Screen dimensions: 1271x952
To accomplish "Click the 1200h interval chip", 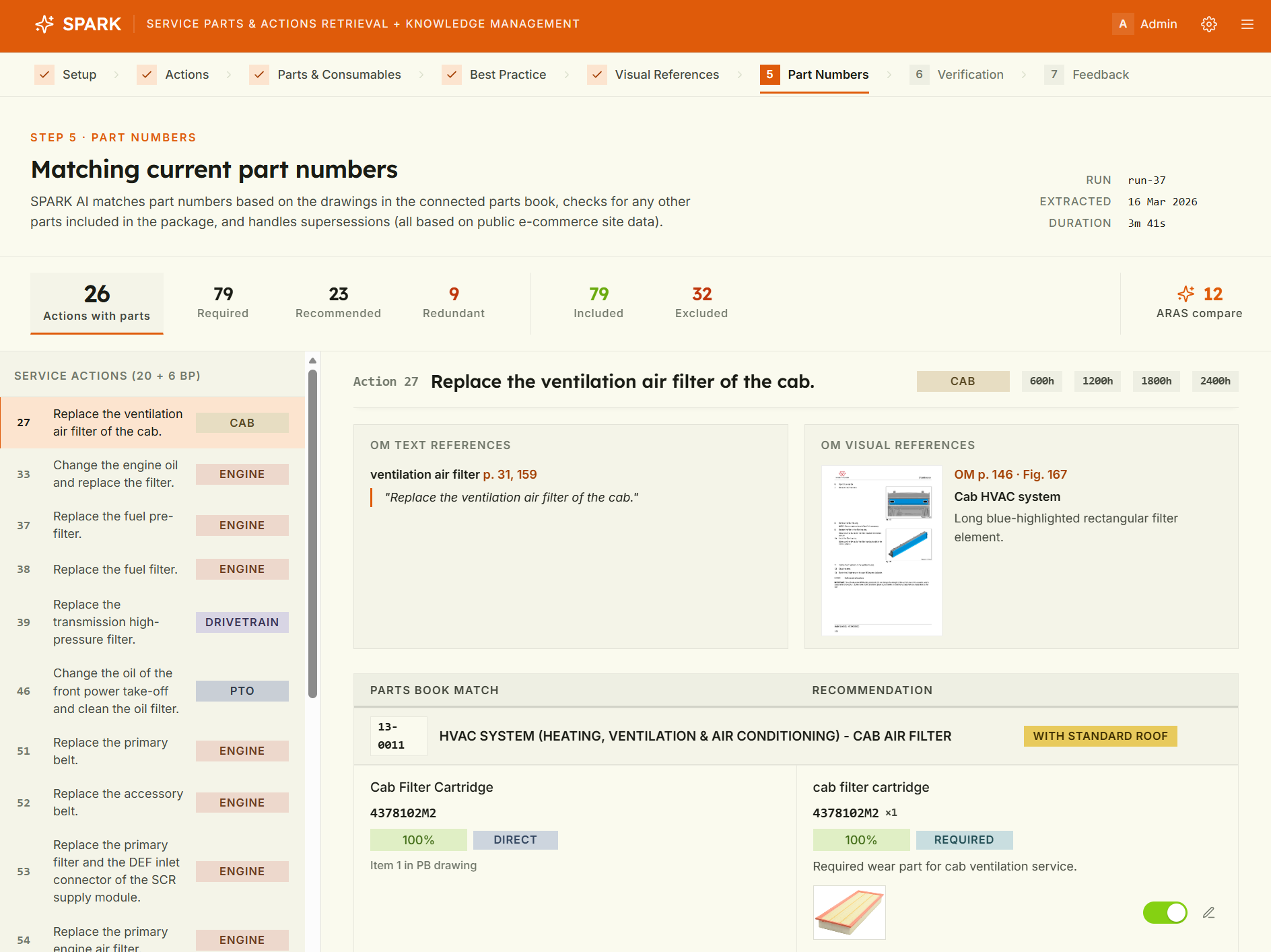I will [x=1098, y=381].
